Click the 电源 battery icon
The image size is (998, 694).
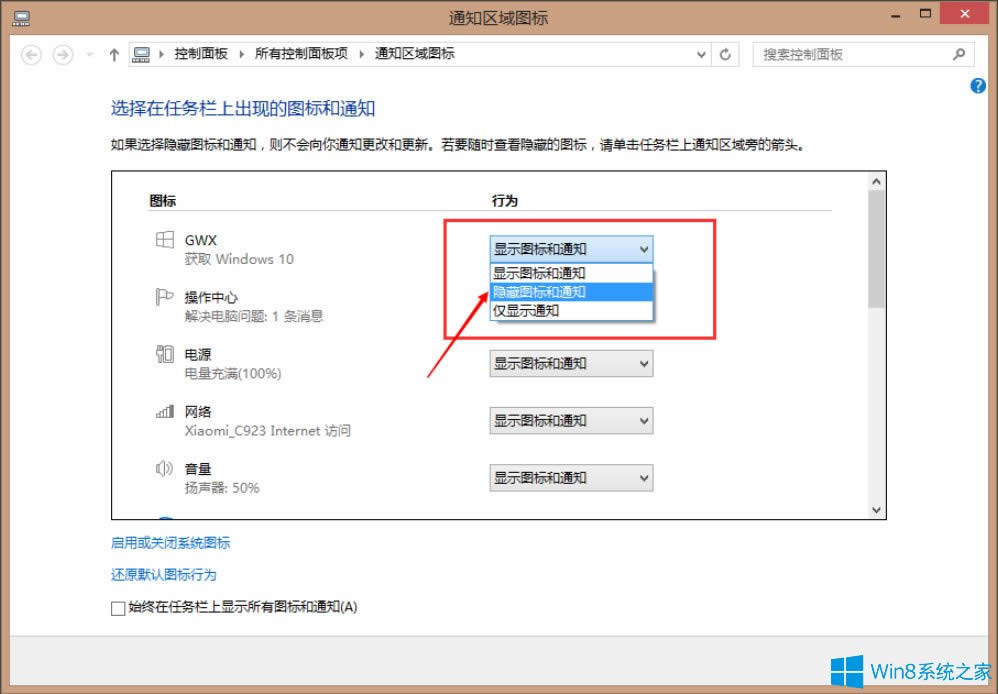163,355
